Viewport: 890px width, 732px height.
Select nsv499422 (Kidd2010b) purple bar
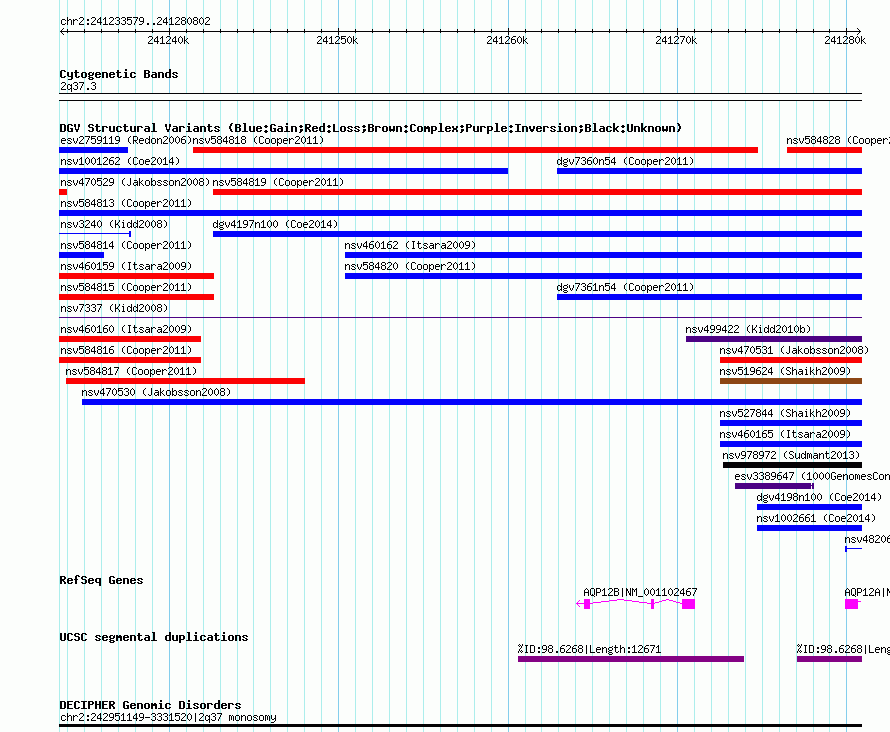tap(774, 339)
